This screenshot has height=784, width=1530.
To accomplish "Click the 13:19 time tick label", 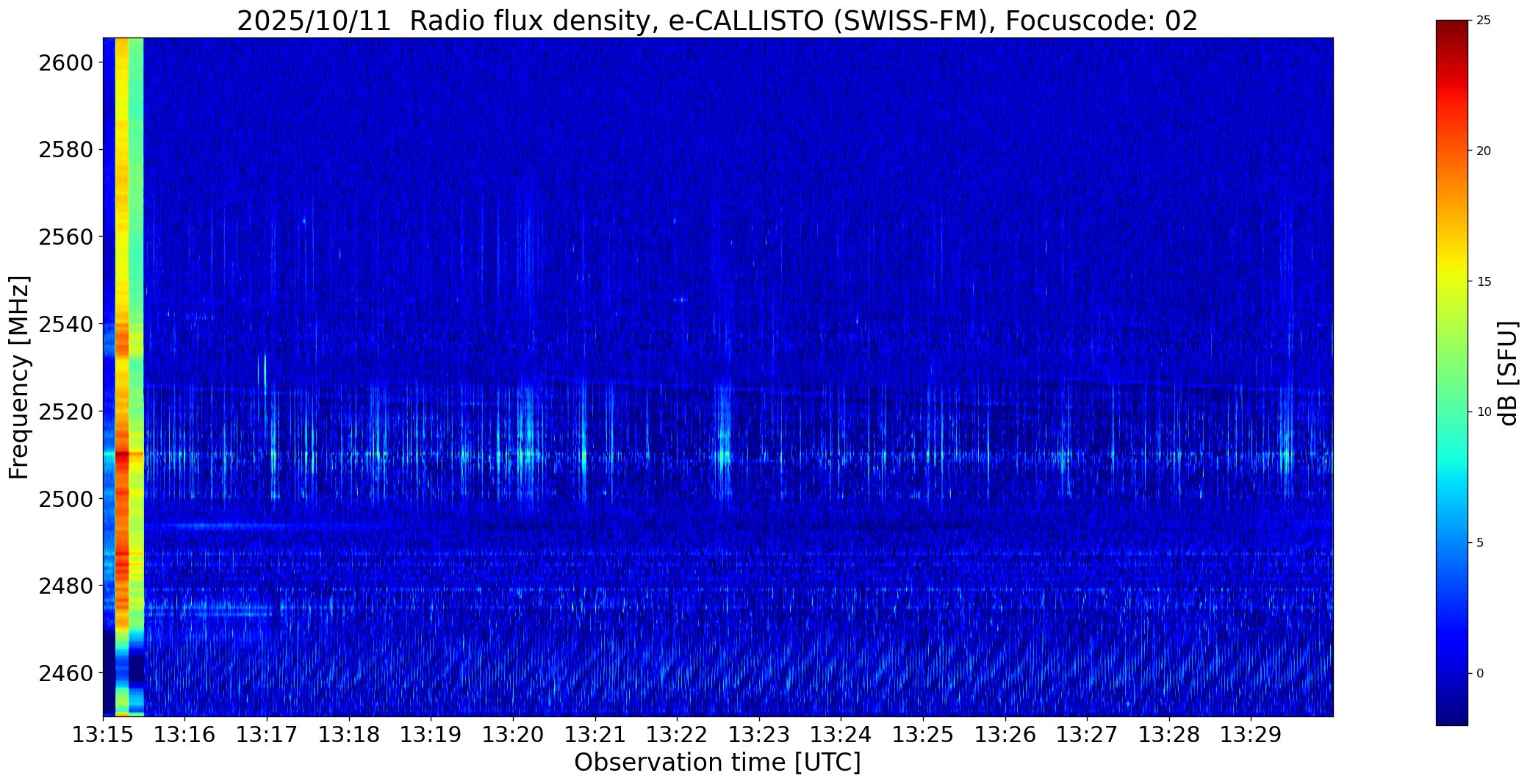I will pyautogui.click(x=431, y=735).
